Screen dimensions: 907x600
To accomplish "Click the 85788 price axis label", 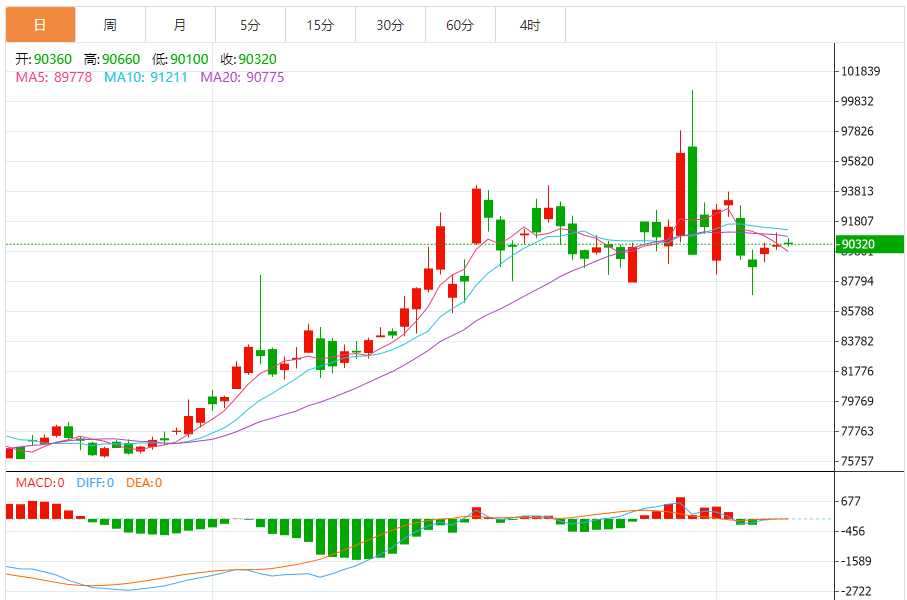I will tap(857, 311).
